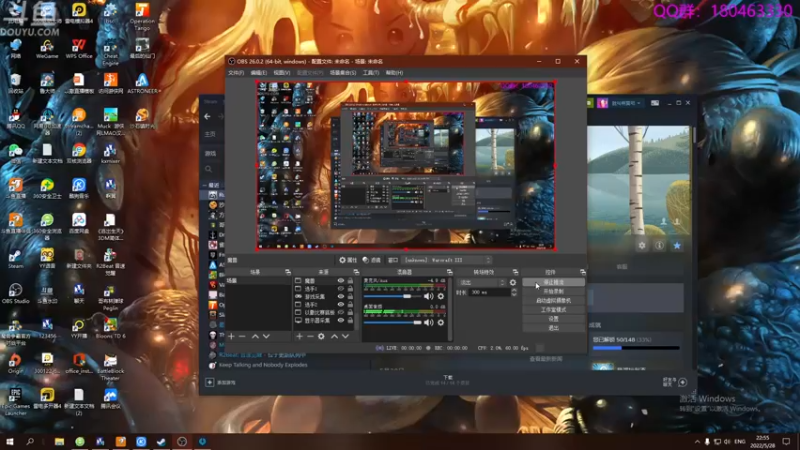
Task: Open the File (文件) menu in OBS
Action: click(236, 73)
